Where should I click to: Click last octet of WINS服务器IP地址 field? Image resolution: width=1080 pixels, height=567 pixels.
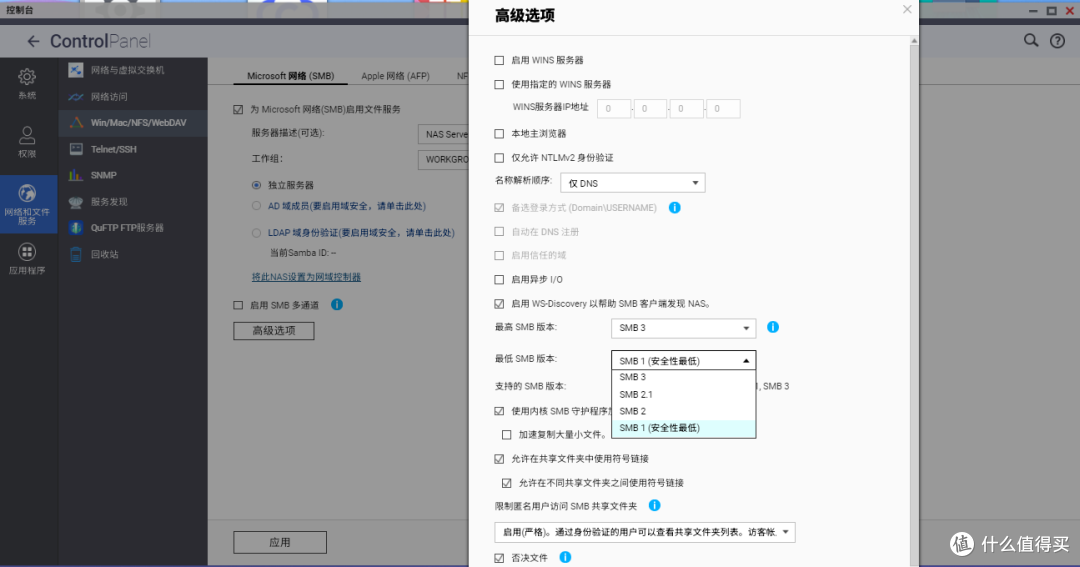coord(723,108)
